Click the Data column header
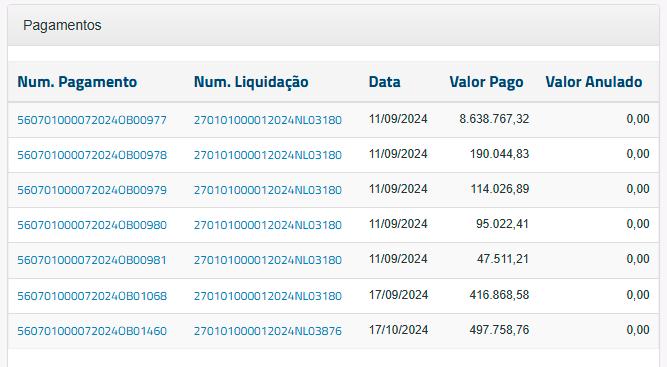 [x=385, y=82]
